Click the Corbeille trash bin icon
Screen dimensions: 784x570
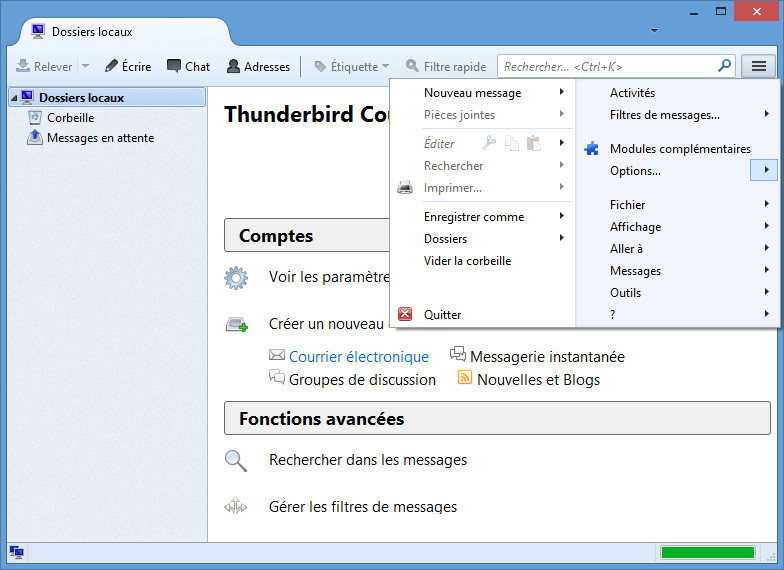(34, 118)
